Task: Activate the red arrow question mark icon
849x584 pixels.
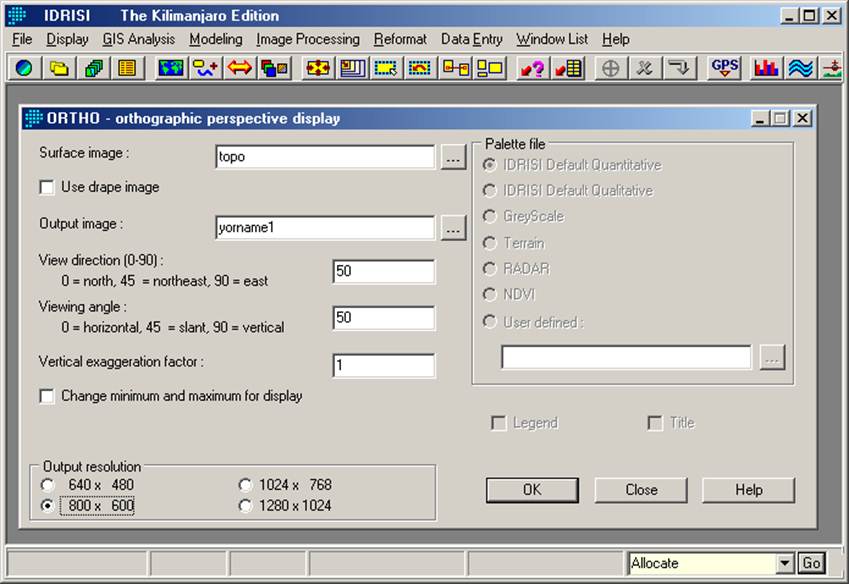Action: (x=533, y=68)
